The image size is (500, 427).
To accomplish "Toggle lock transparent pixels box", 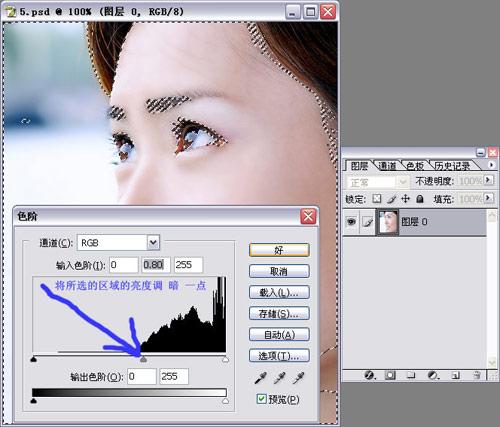I will pos(377,199).
